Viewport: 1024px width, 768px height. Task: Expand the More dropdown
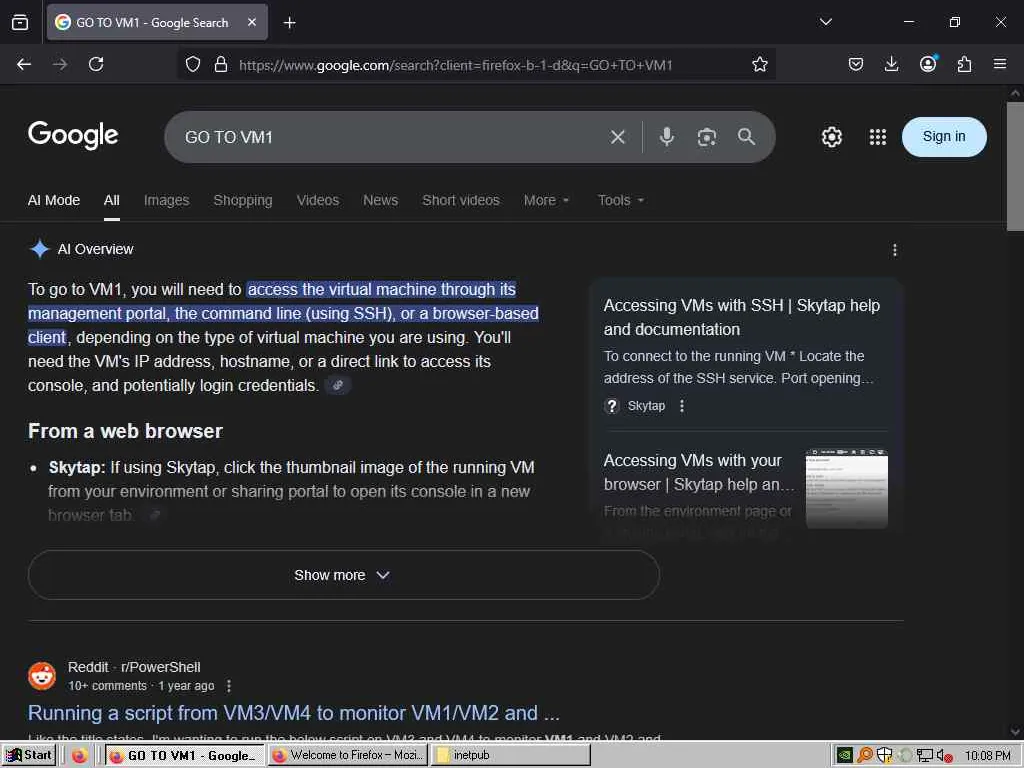pos(547,200)
